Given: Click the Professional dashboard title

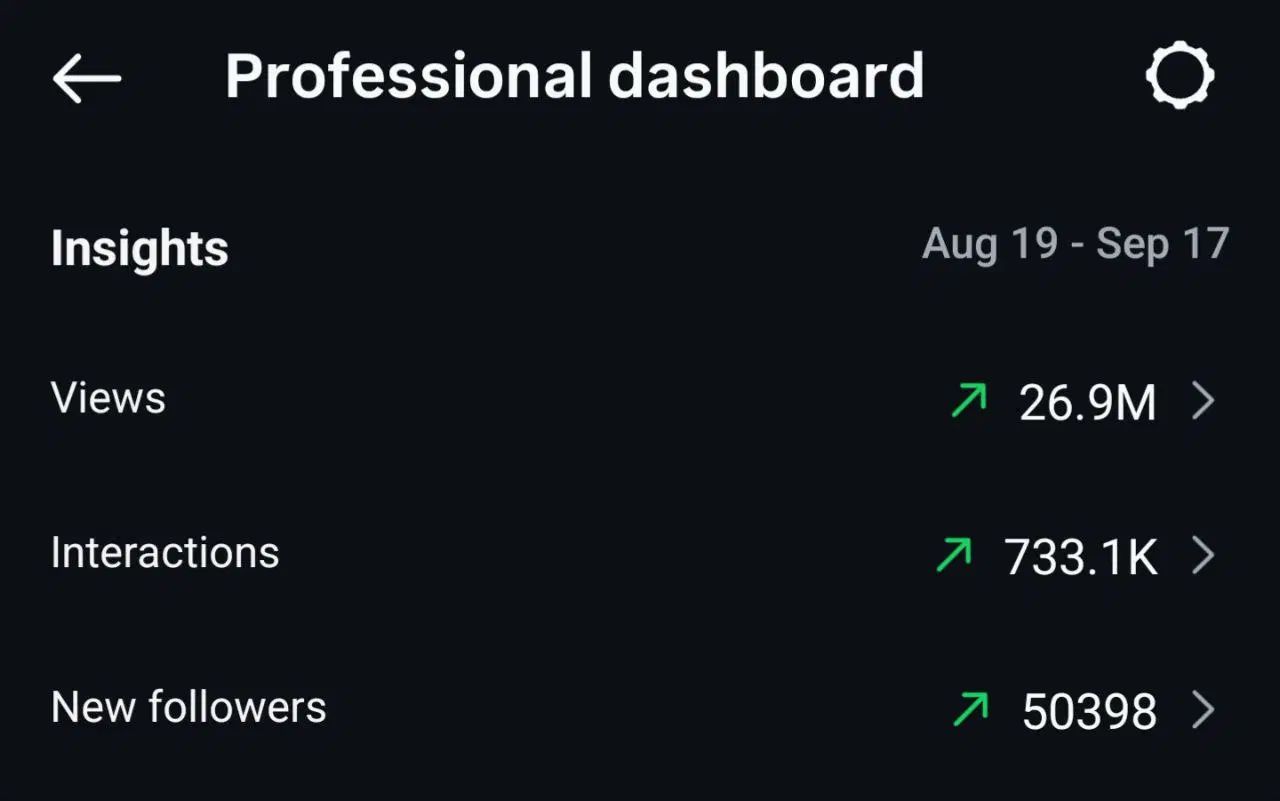Looking at the screenshot, I should point(574,76).
